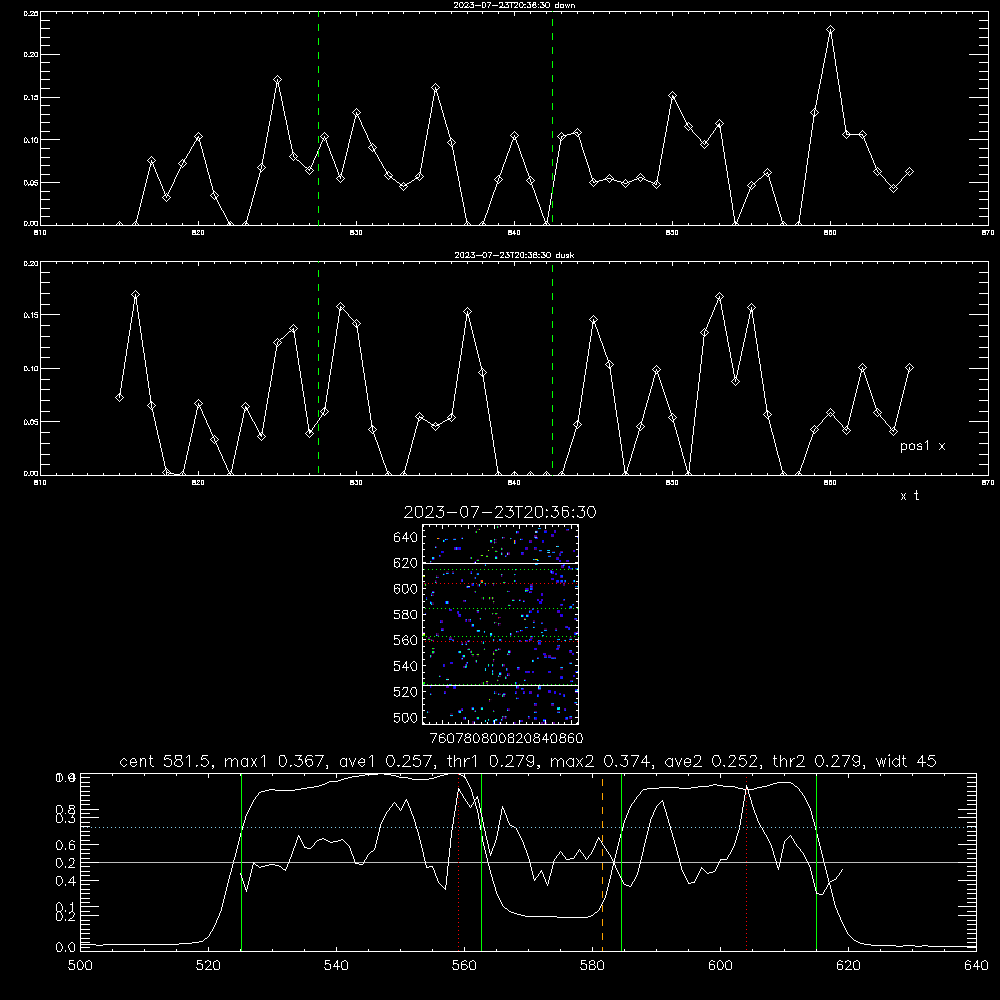This screenshot has height=1000, width=1000.
Task: Click the "cent 581.5" value in the stats line
Action: point(166,761)
